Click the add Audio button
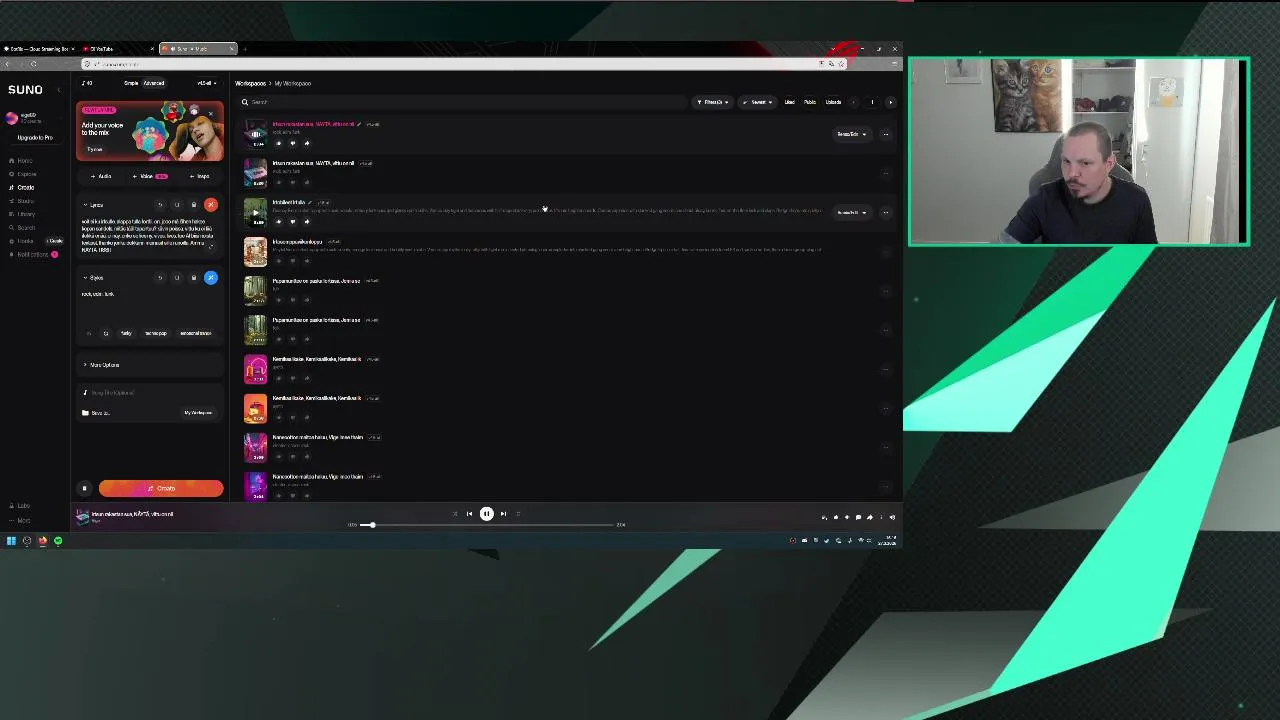 point(101,176)
